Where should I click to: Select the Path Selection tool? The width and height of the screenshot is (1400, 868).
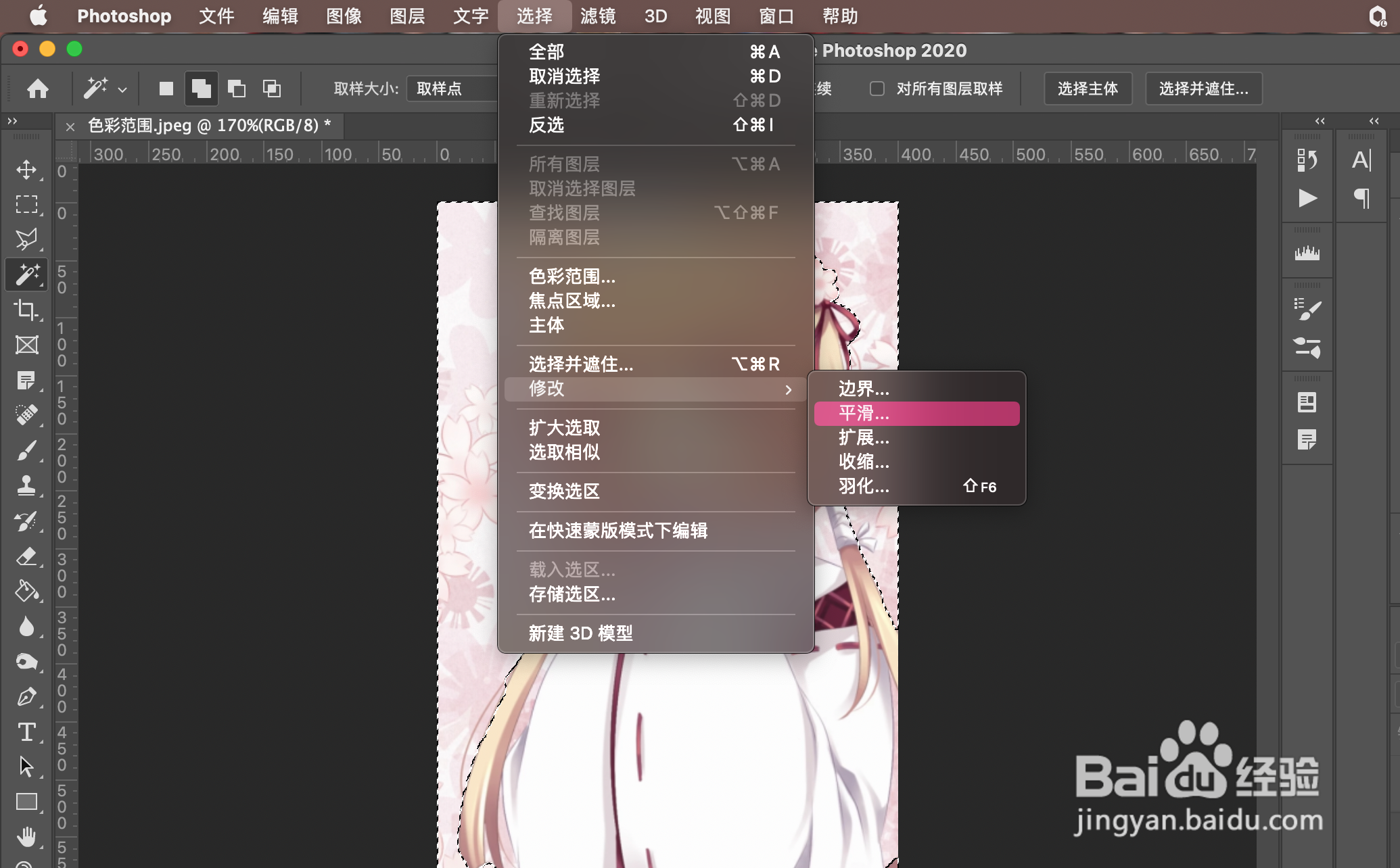click(26, 767)
